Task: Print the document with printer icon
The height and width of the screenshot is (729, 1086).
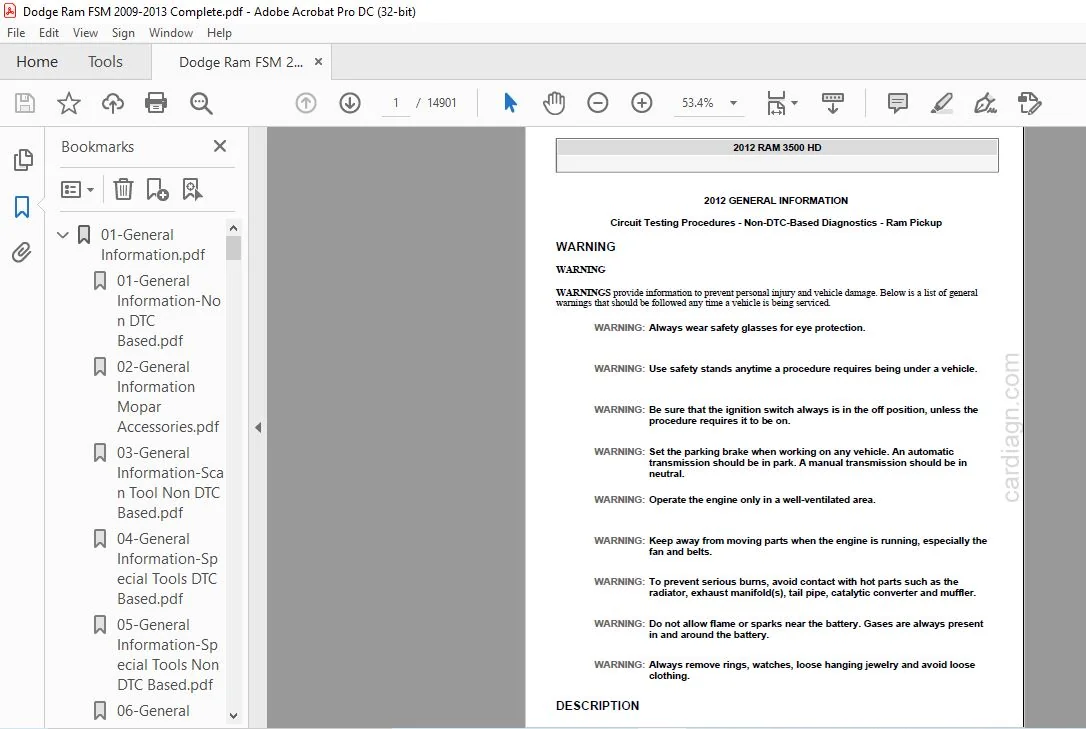Action: click(156, 103)
